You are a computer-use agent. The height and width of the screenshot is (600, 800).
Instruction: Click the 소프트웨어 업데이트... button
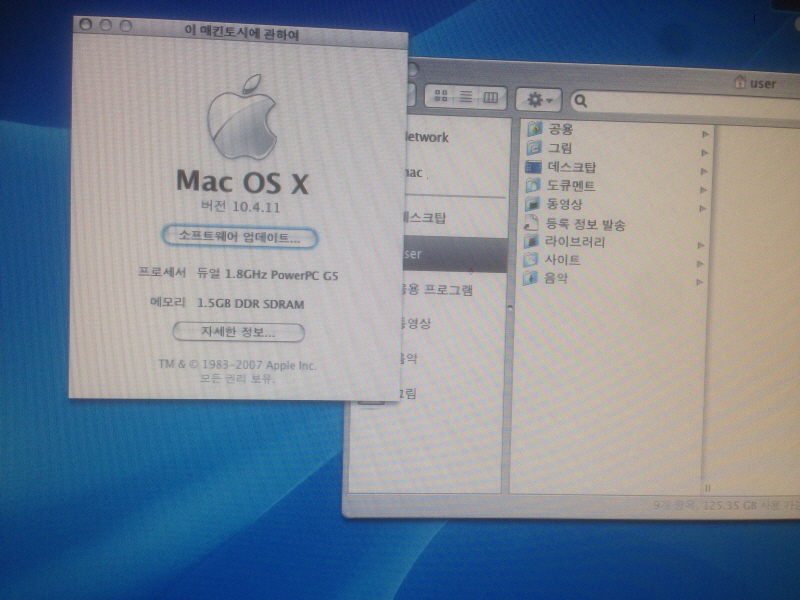tap(239, 238)
